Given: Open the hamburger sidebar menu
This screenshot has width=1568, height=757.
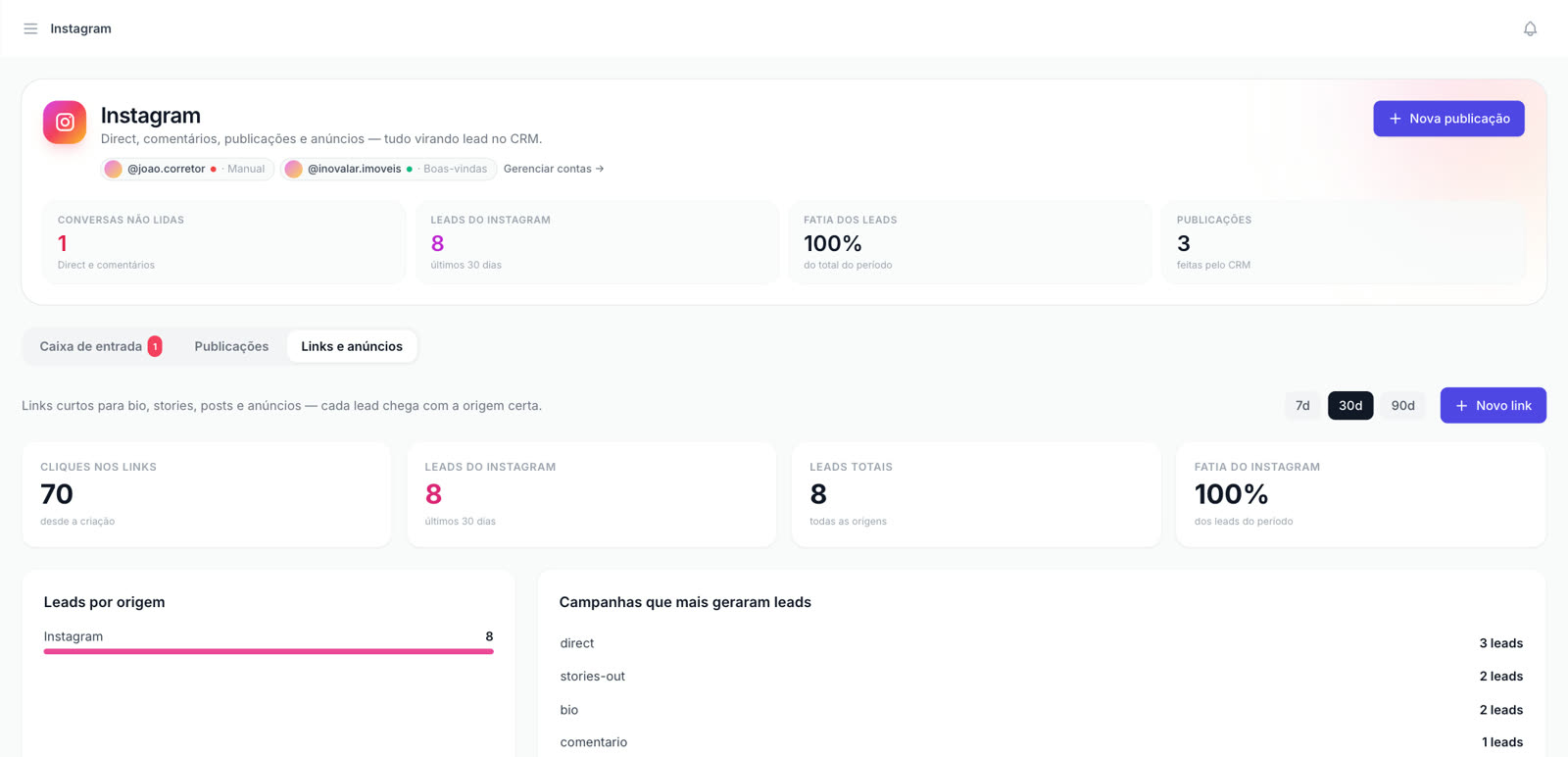Looking at the screenshot, I should [x=30, y=28].
